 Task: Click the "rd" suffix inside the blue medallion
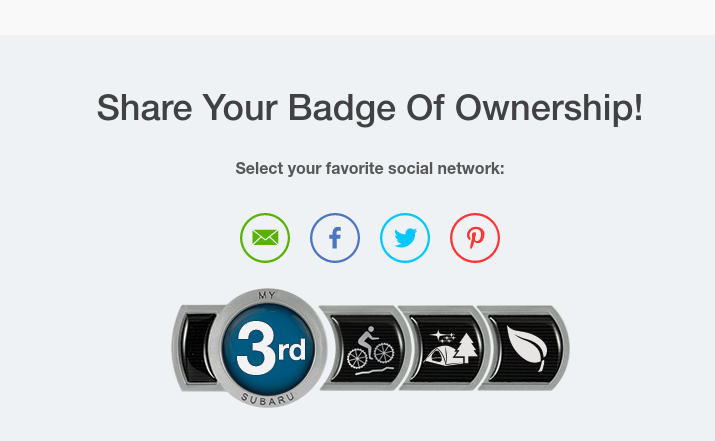tap(292, 350)
